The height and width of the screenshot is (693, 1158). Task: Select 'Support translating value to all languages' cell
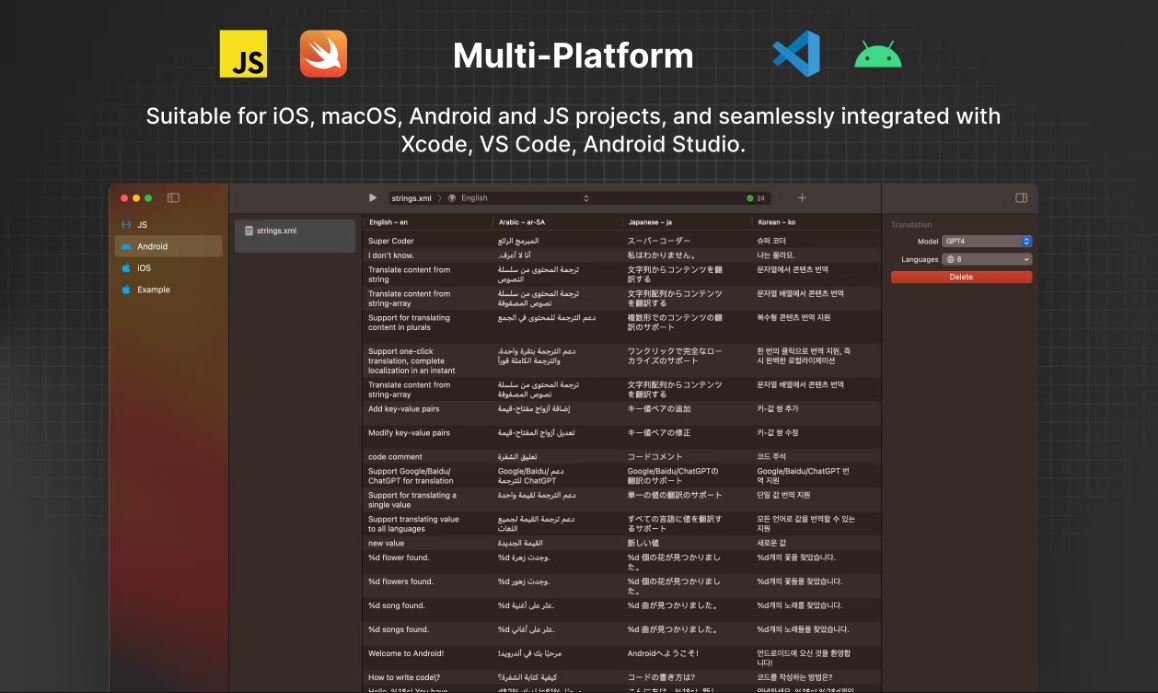tap(414, 524)
